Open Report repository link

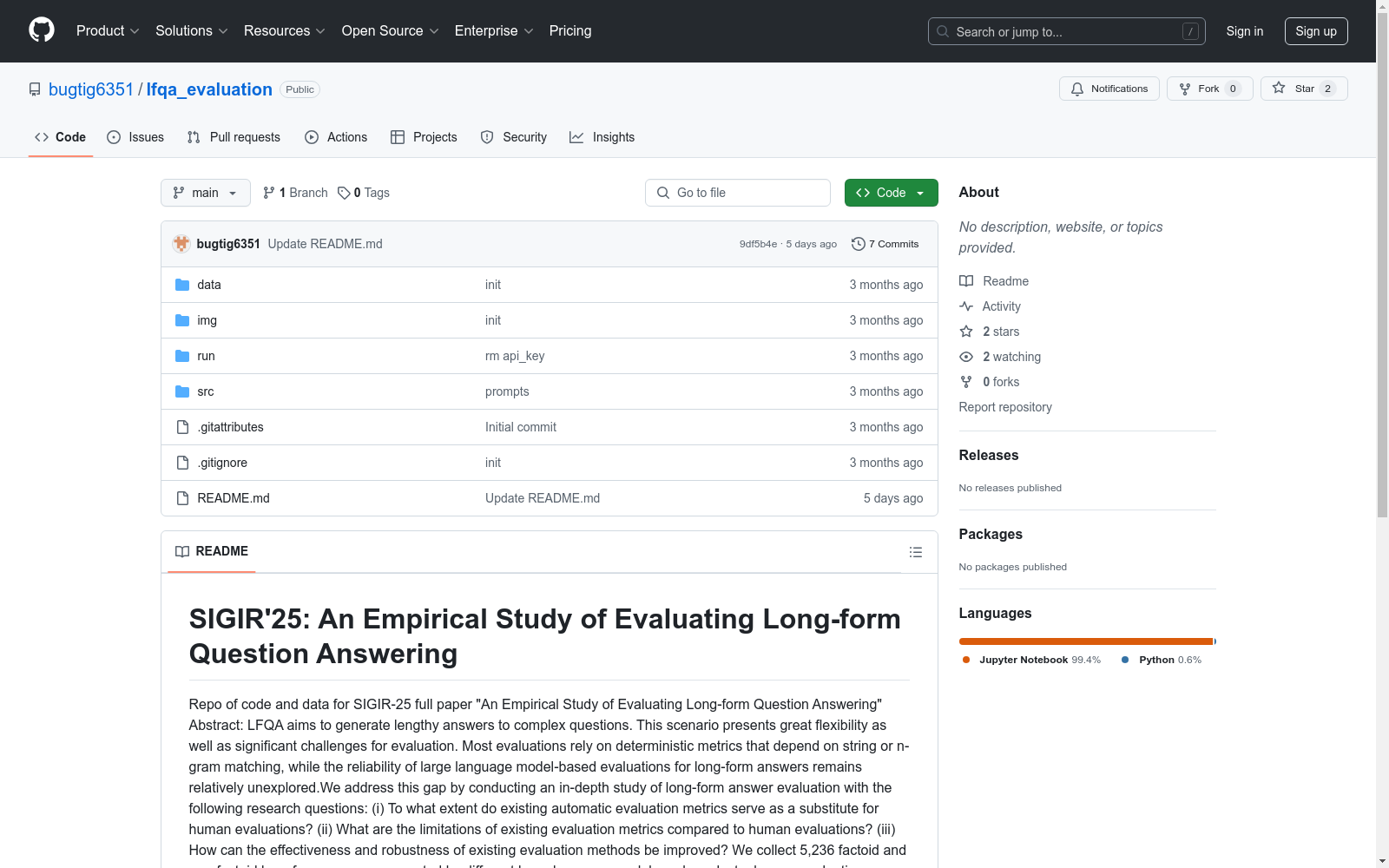(x=1004, y=407)
